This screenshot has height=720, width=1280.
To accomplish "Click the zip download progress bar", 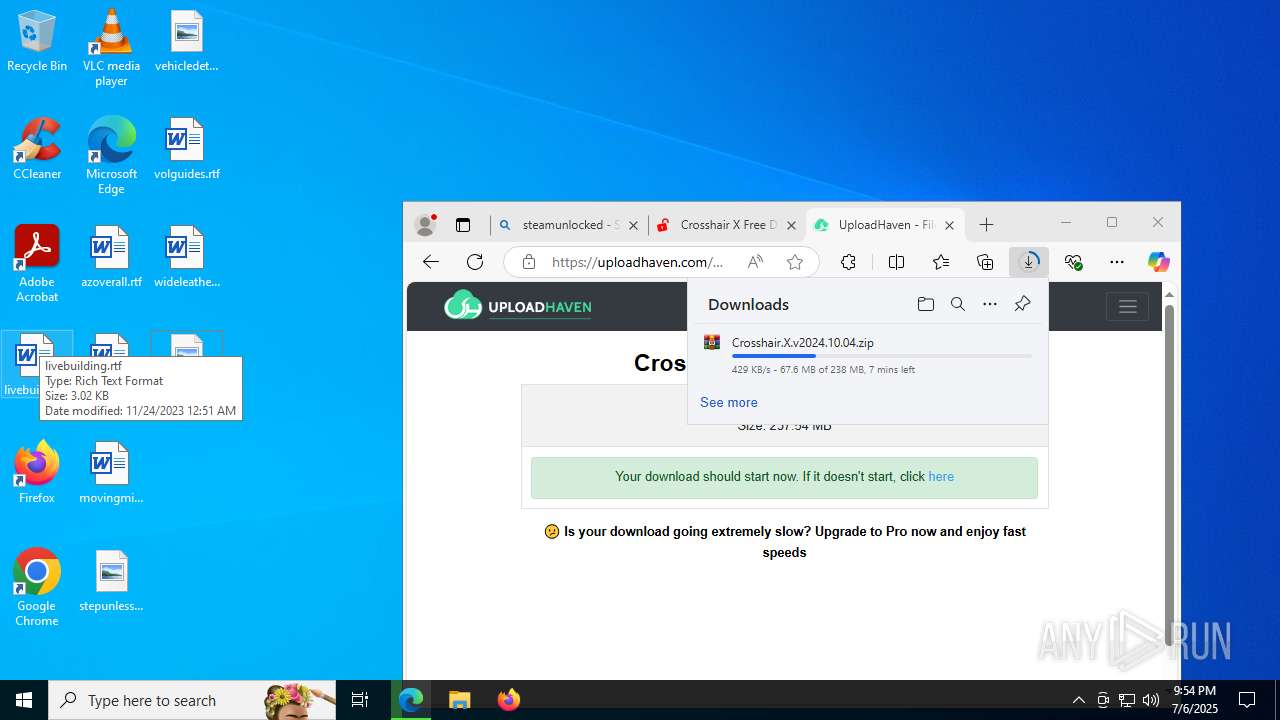I will pos(881,356).
